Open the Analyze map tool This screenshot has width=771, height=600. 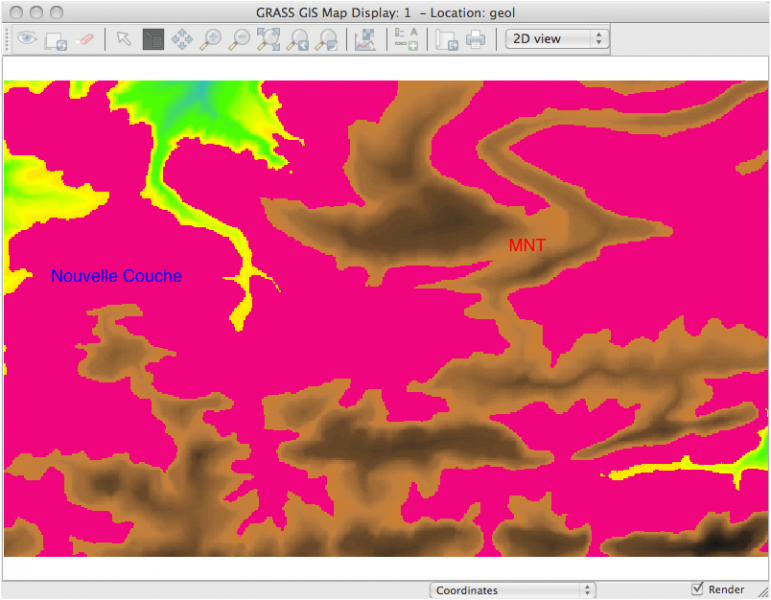pos(365,39)
